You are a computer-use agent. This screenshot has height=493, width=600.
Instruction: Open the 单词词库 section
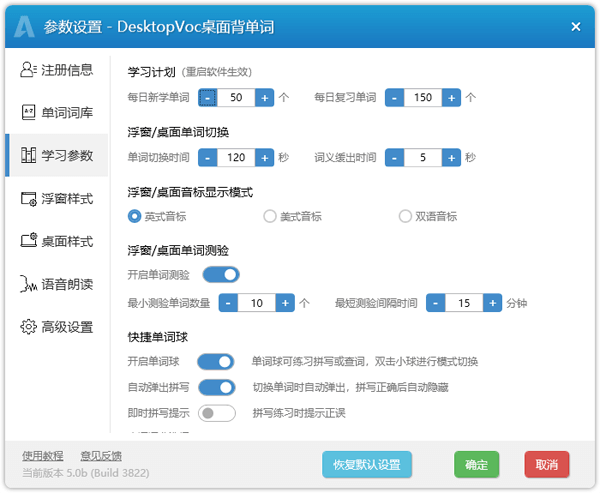pos(57,113)
